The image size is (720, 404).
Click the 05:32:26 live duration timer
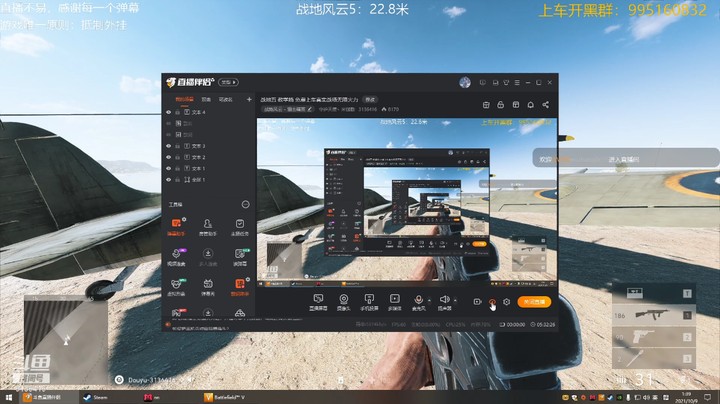542,325
